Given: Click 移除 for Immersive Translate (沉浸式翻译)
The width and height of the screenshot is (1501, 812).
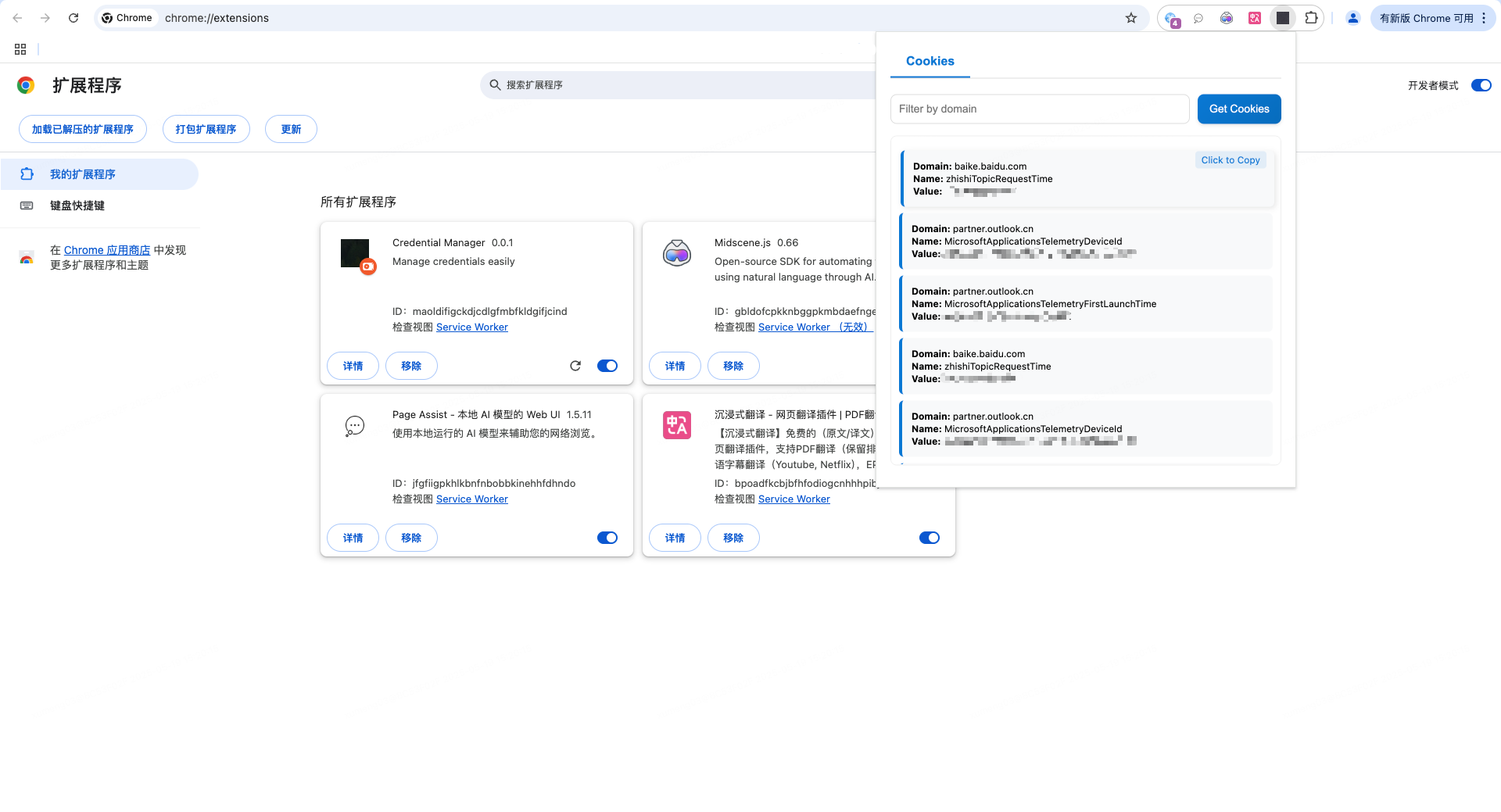Looking at the screenshot, I should coord(733,538).
